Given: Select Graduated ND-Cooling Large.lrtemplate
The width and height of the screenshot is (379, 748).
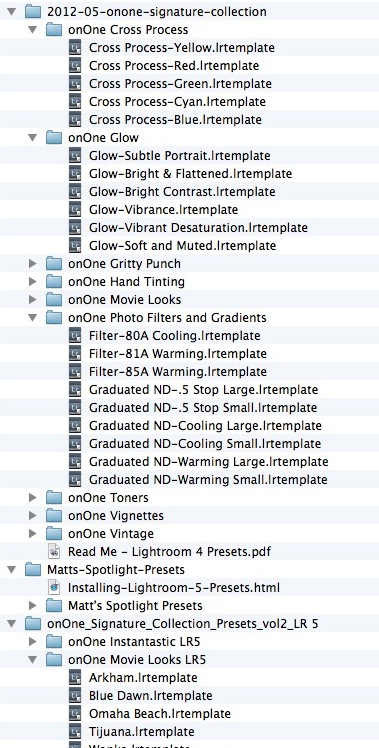Looking at the screenshot, I should tap(205, 426).
